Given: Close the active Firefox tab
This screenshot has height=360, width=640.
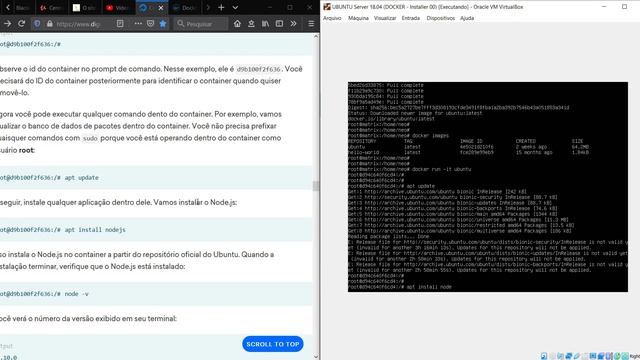Looking at the screenshot, I should tap(161, 7).
